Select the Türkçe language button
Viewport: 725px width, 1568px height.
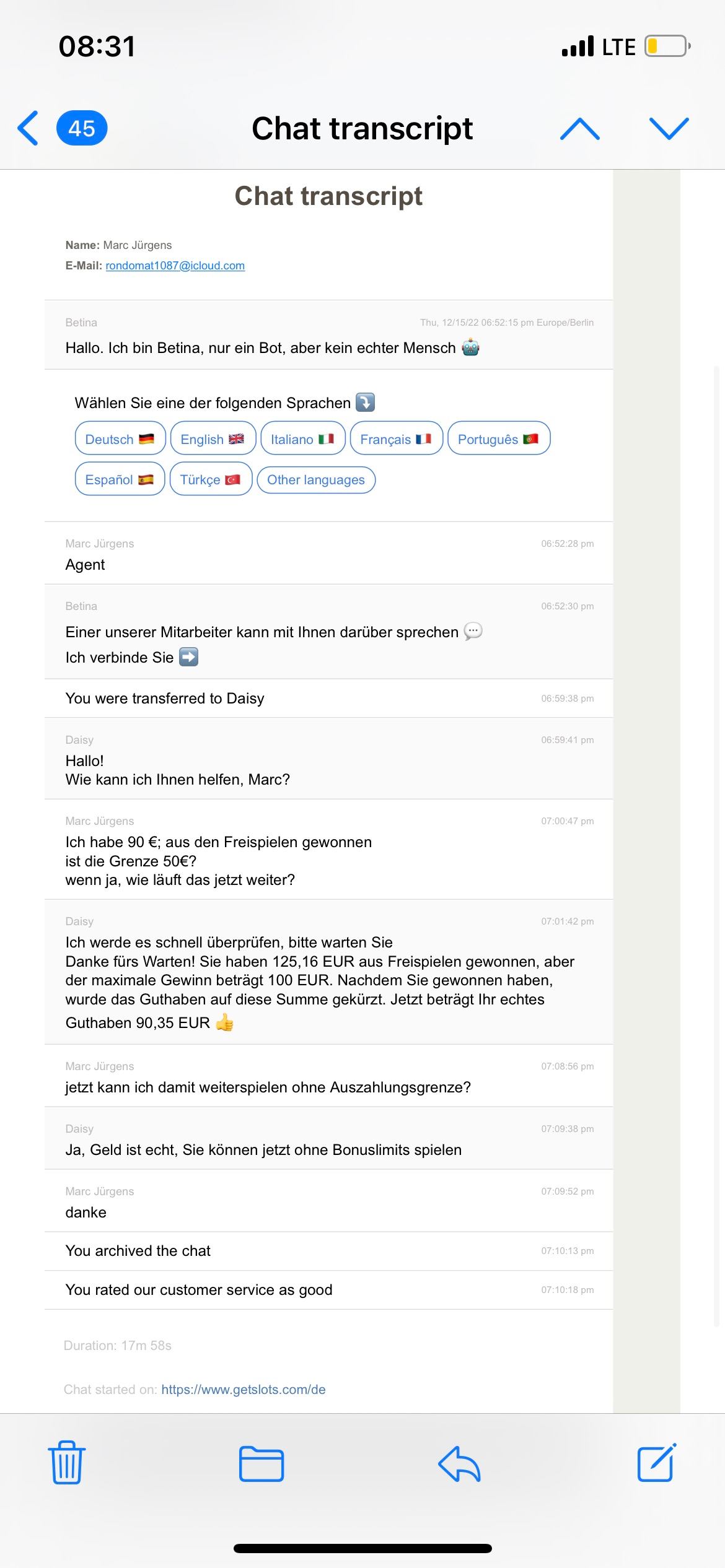[211, 479]
